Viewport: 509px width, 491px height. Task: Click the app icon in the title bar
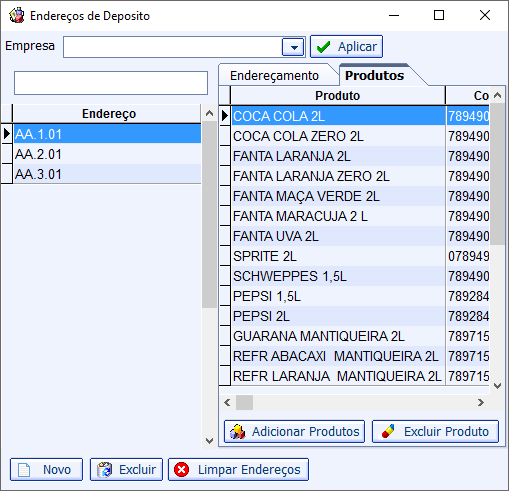[17, 16]
